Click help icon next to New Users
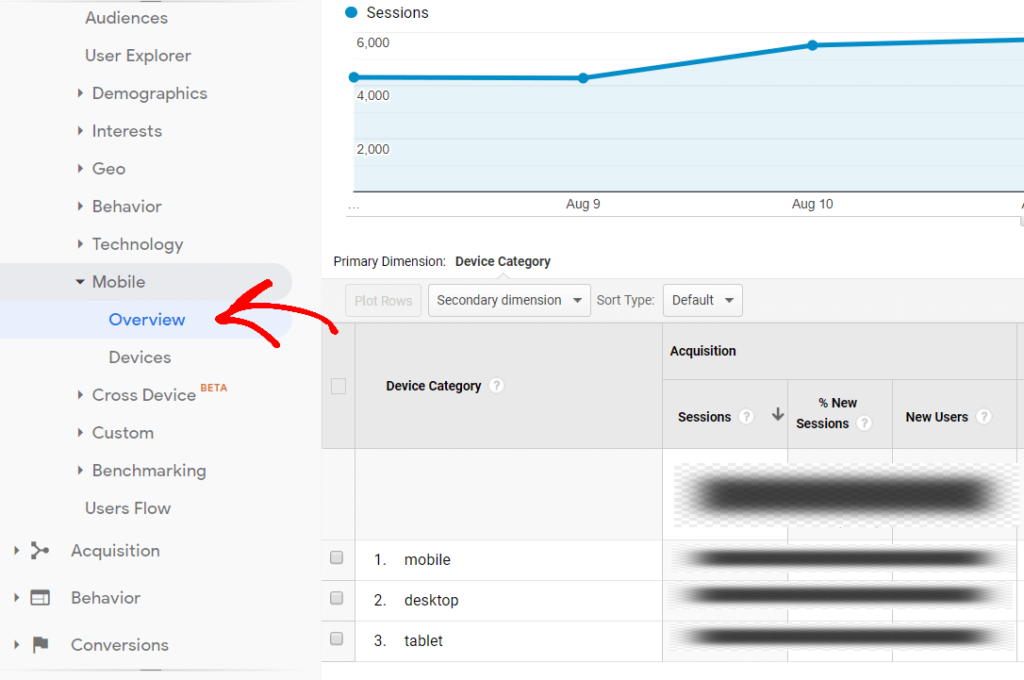1024x680 pixels. click(x=984, y=416)
